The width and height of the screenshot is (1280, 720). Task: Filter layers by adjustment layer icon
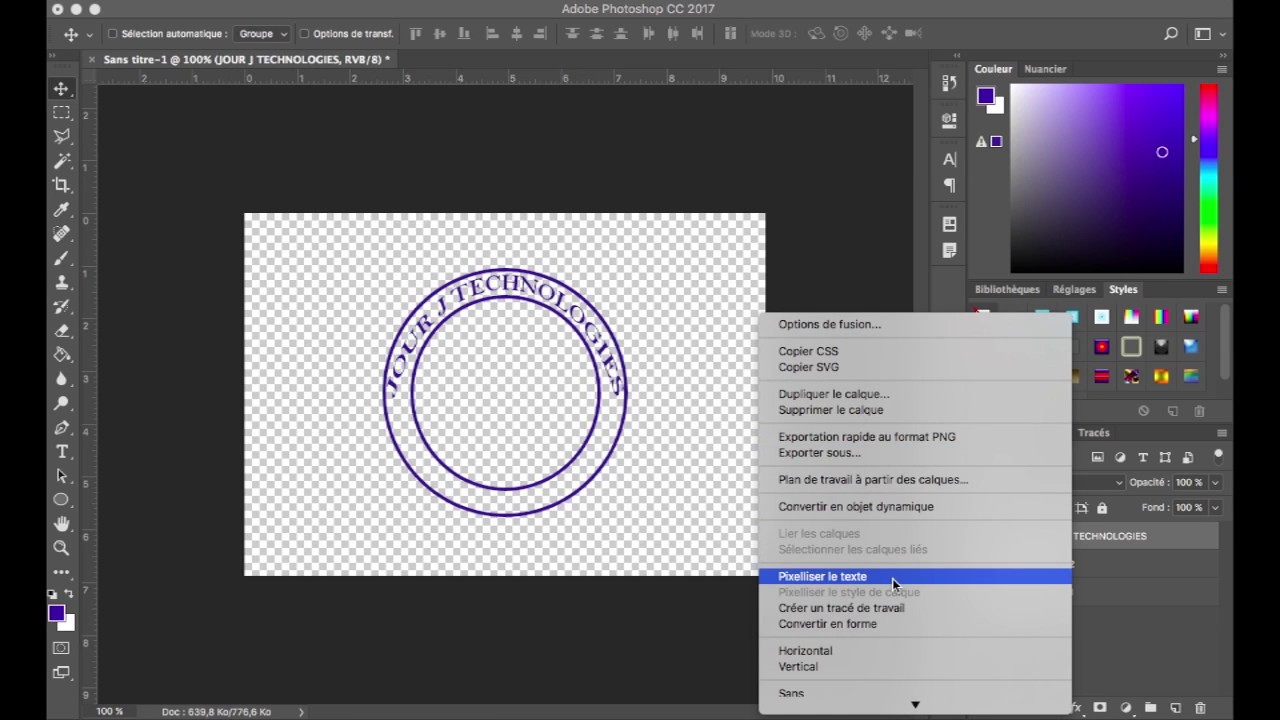(1120, 457)
